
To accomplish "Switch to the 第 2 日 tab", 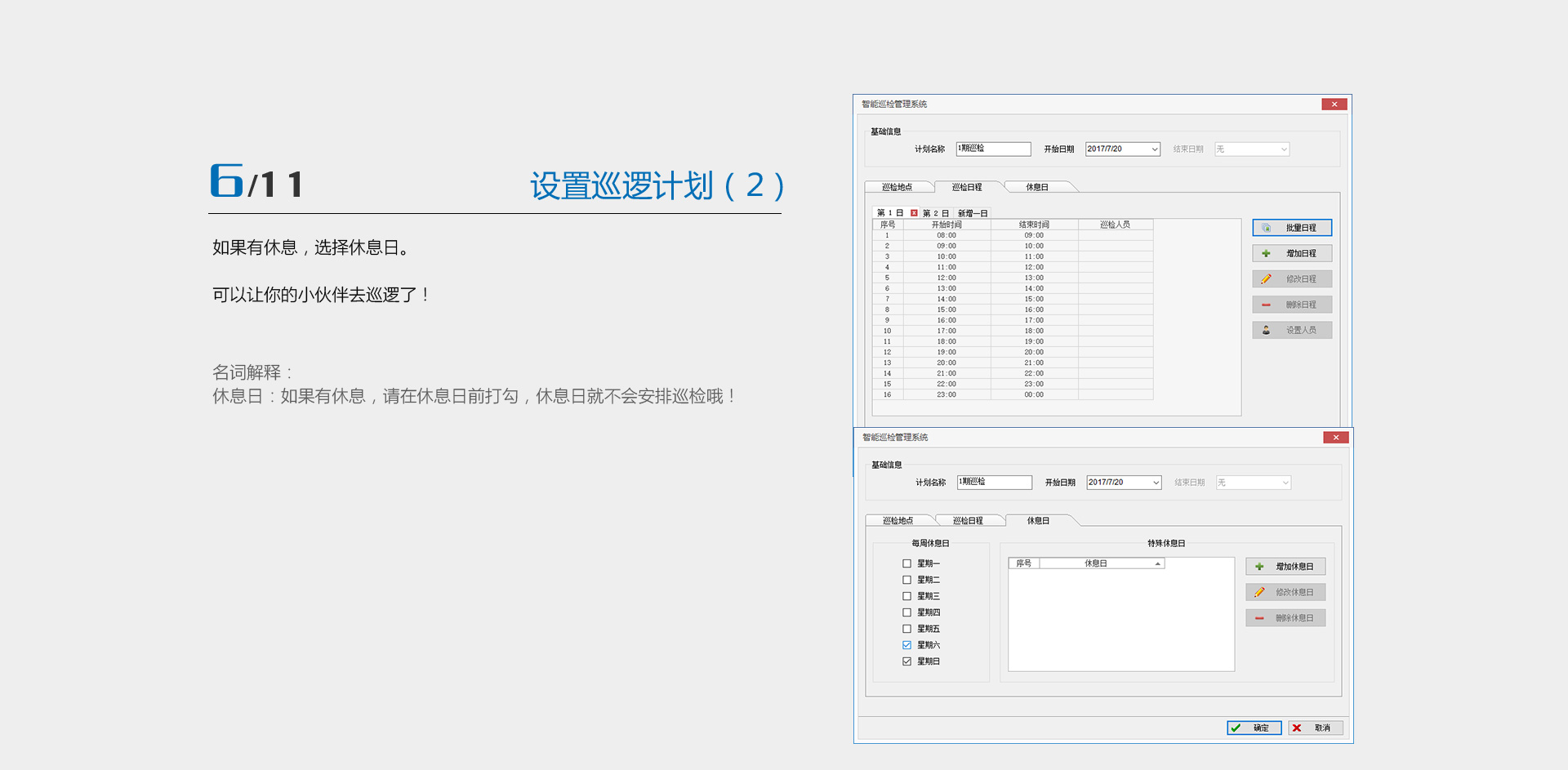I will point(936,213).
